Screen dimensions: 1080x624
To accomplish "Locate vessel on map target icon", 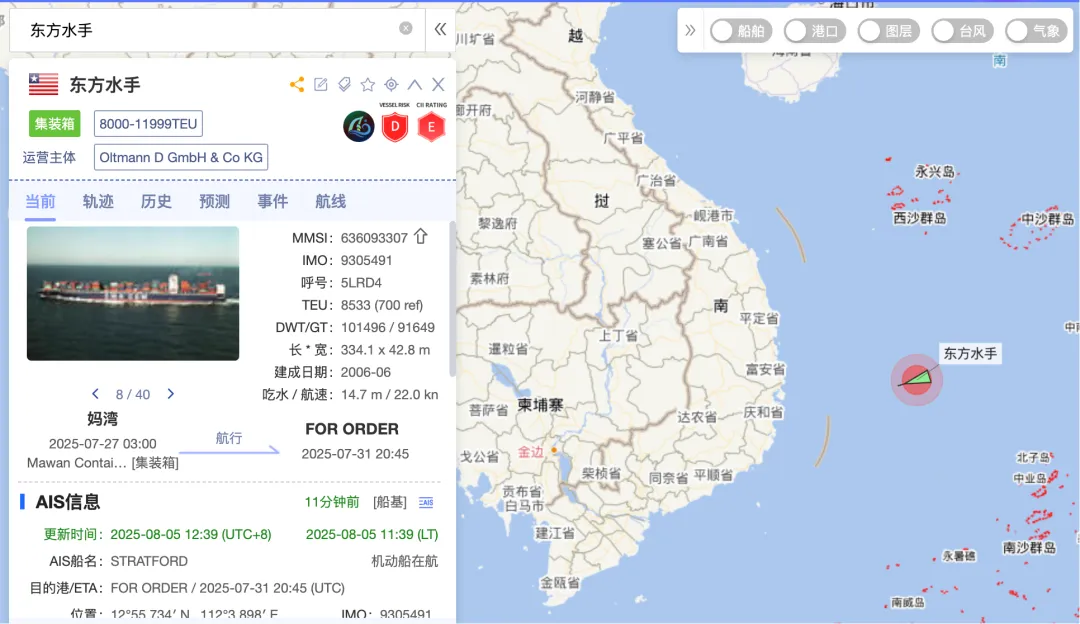I will [391, 85].
